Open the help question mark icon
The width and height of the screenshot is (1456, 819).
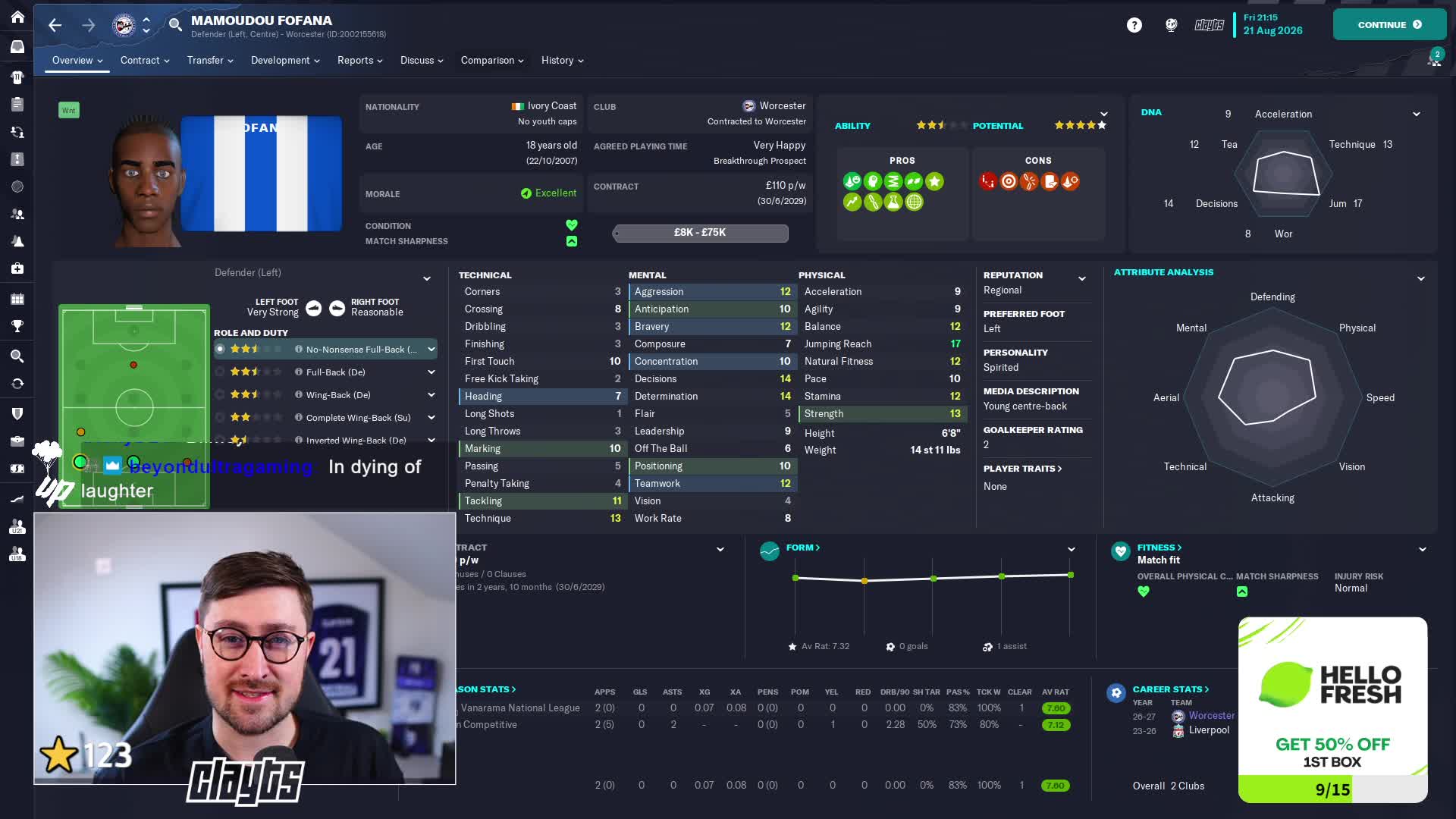[1134, 25]
